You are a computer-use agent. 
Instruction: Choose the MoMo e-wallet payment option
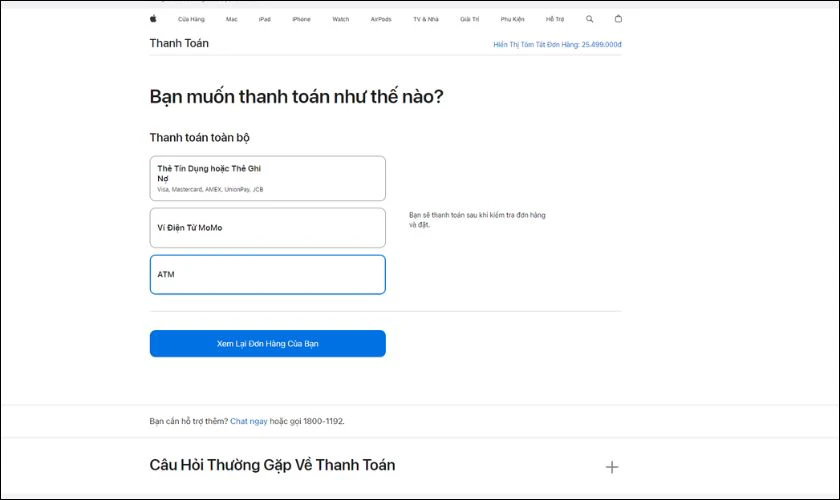pos(267,228)
